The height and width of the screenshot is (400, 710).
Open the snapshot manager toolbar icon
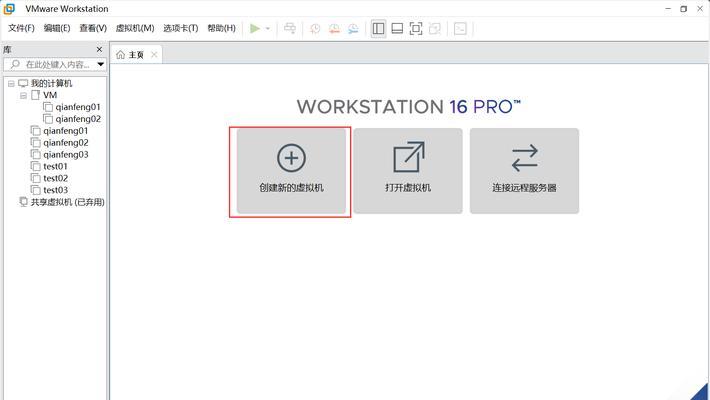click(353, 29)
